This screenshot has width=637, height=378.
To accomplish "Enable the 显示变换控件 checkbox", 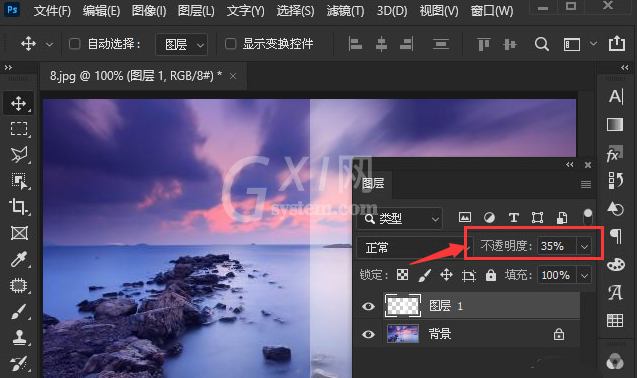I will coord(230,43).
